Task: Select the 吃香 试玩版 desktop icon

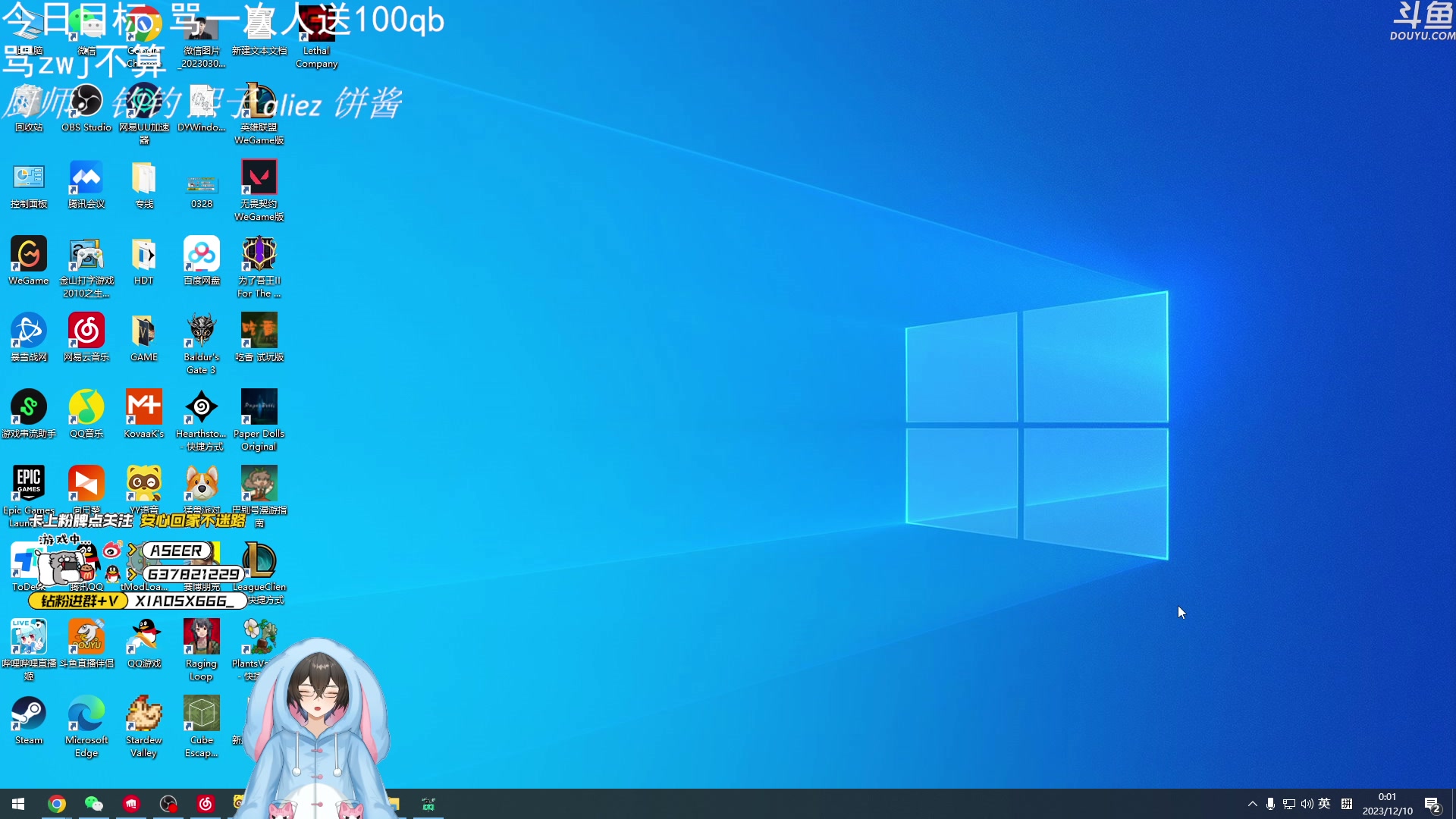Action: (x=259, y=338)
